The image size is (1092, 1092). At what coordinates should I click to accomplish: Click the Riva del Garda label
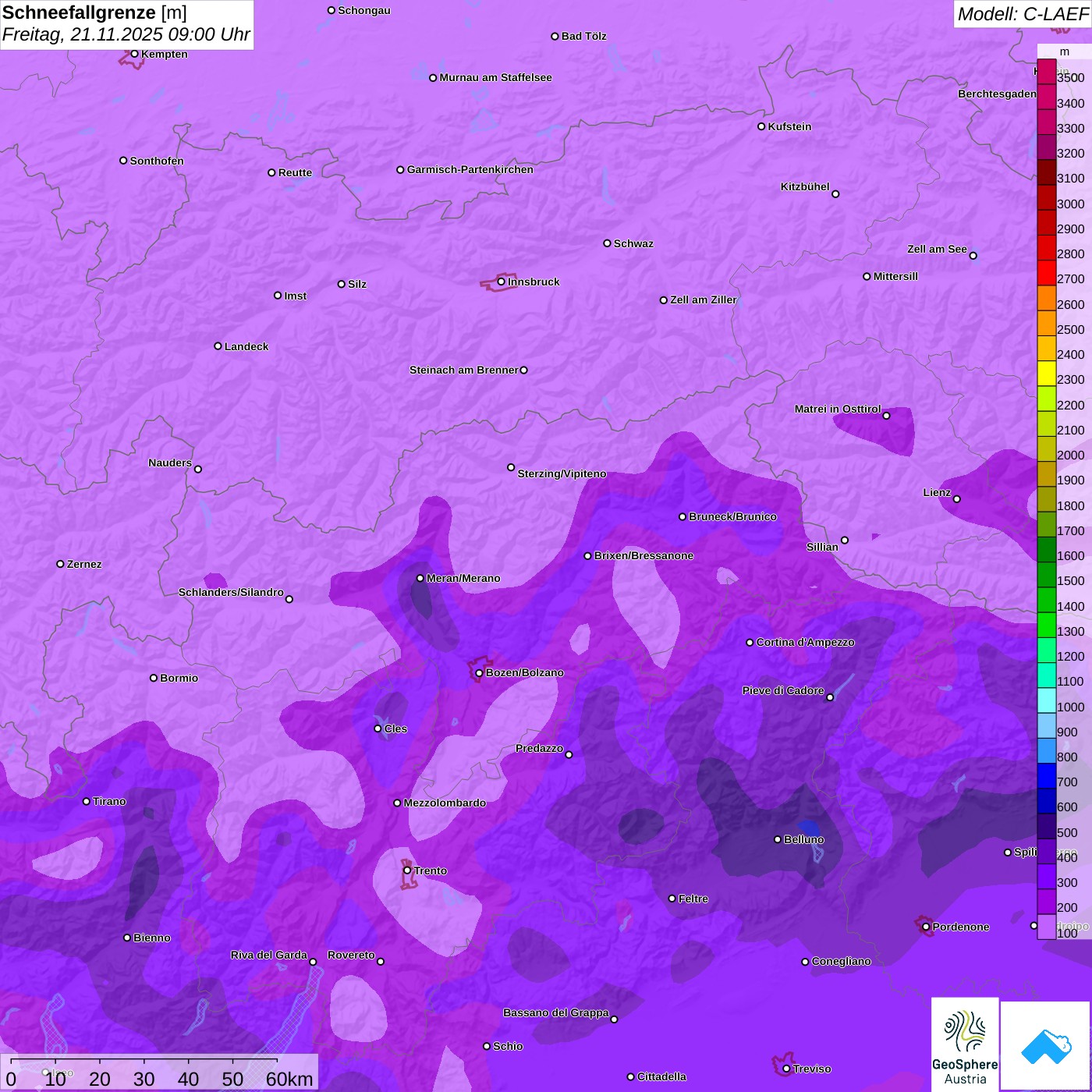[x=269, y=955]
